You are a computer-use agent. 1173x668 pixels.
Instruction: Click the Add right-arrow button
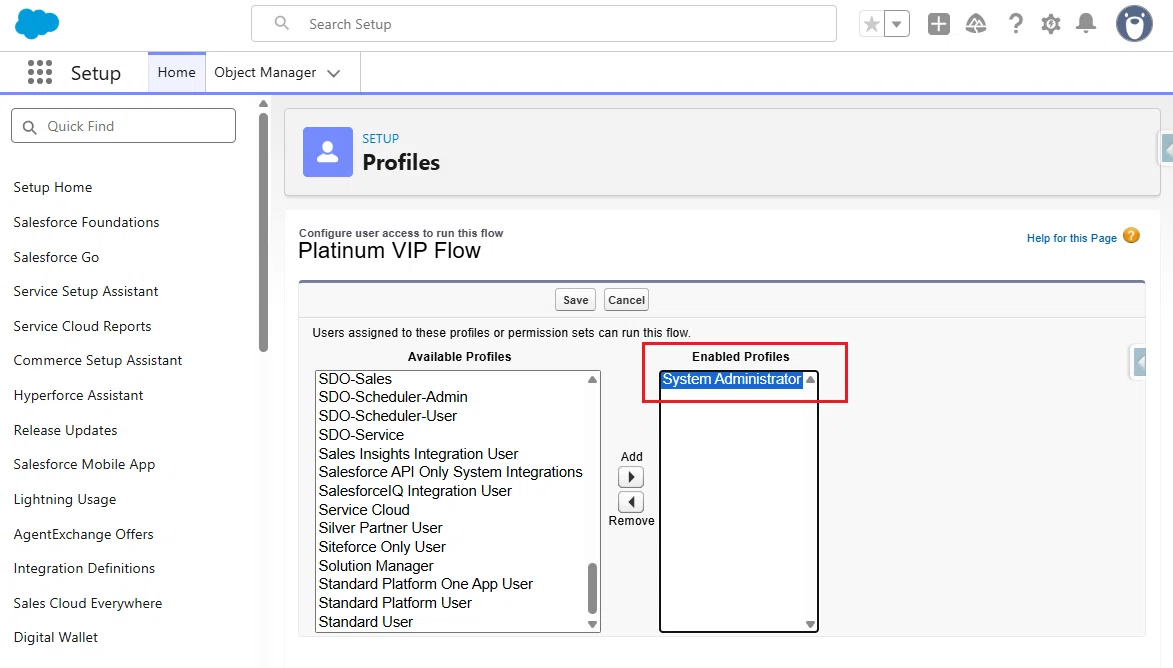tap(631, 477)
